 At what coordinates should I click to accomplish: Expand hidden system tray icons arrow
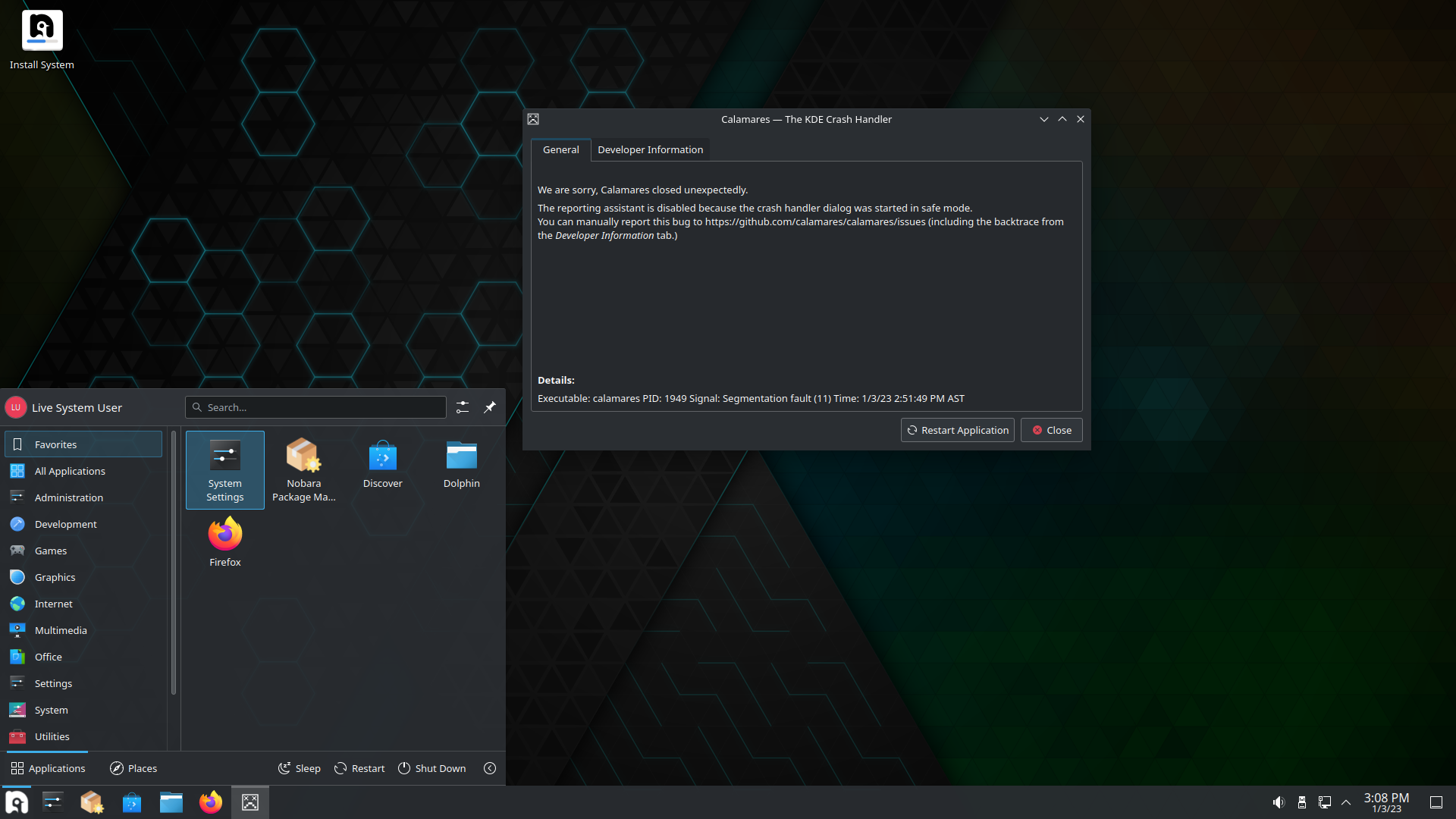(1346, 802)
